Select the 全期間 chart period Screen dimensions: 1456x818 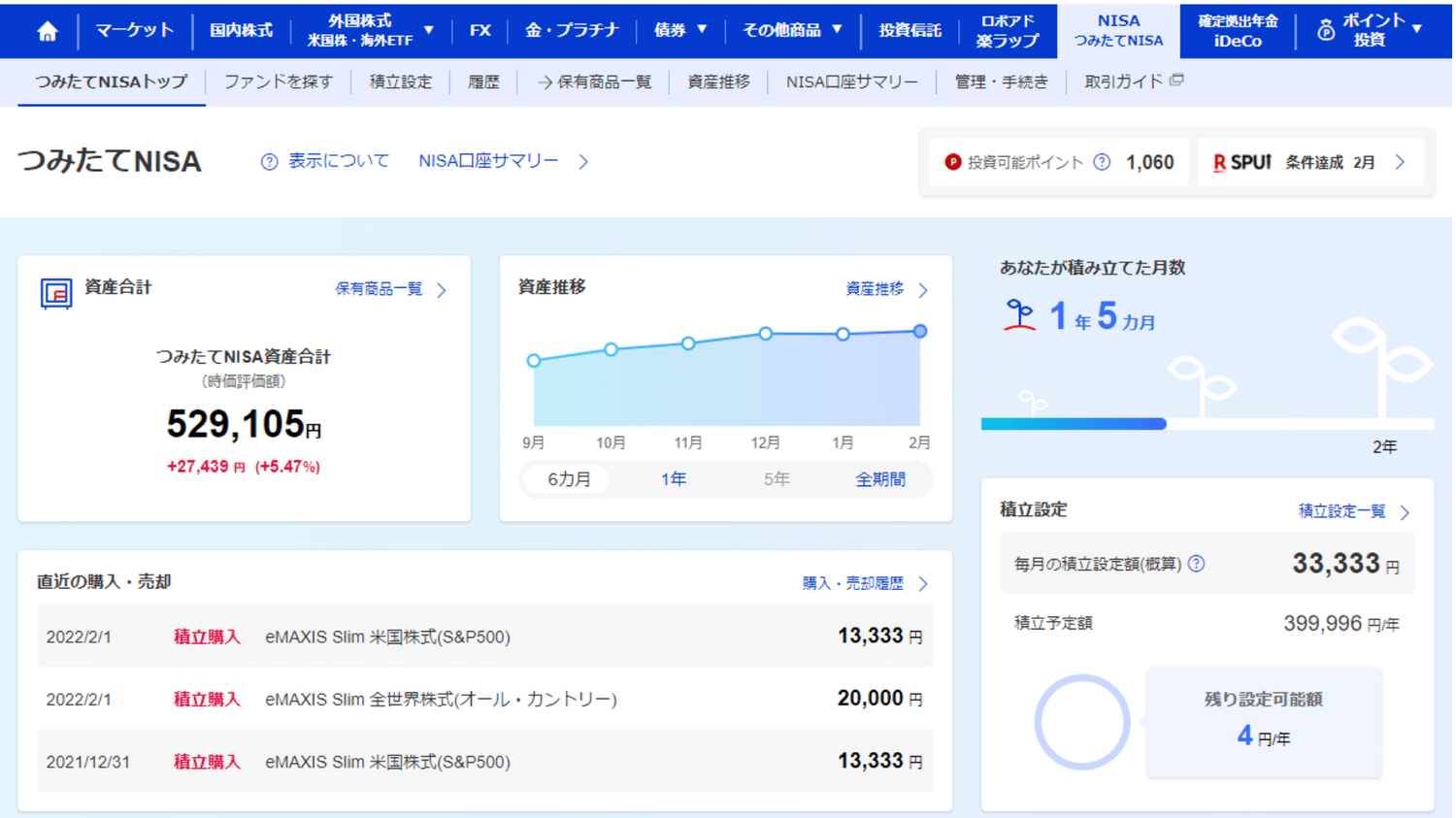coord(880,479)
